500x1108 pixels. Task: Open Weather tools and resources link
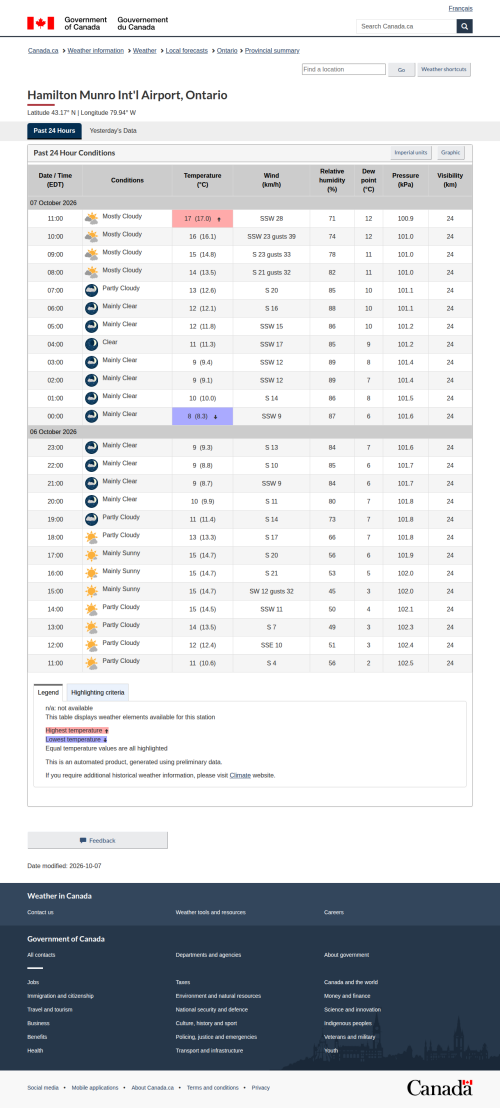pyautogui.click(x=210, y=912)
